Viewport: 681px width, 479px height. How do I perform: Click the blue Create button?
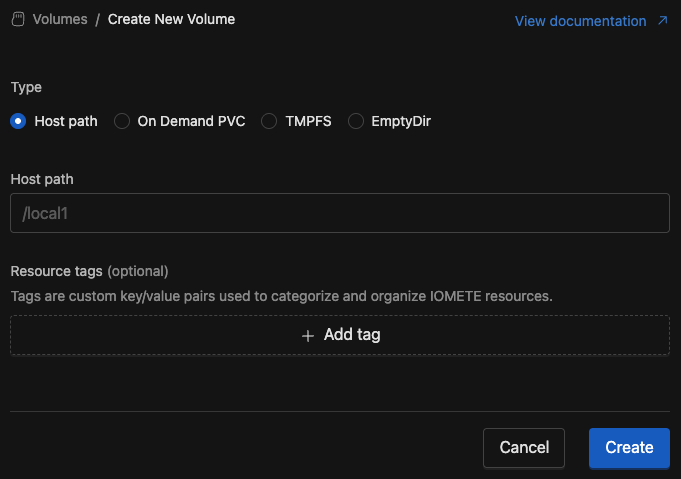tap(629, 448)
